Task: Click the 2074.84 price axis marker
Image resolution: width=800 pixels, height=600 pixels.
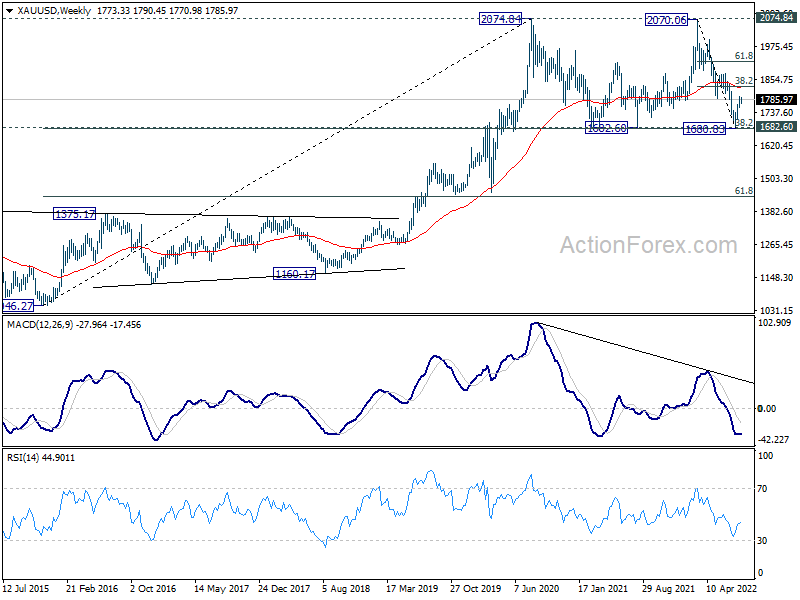Action: tap(776, 18)
